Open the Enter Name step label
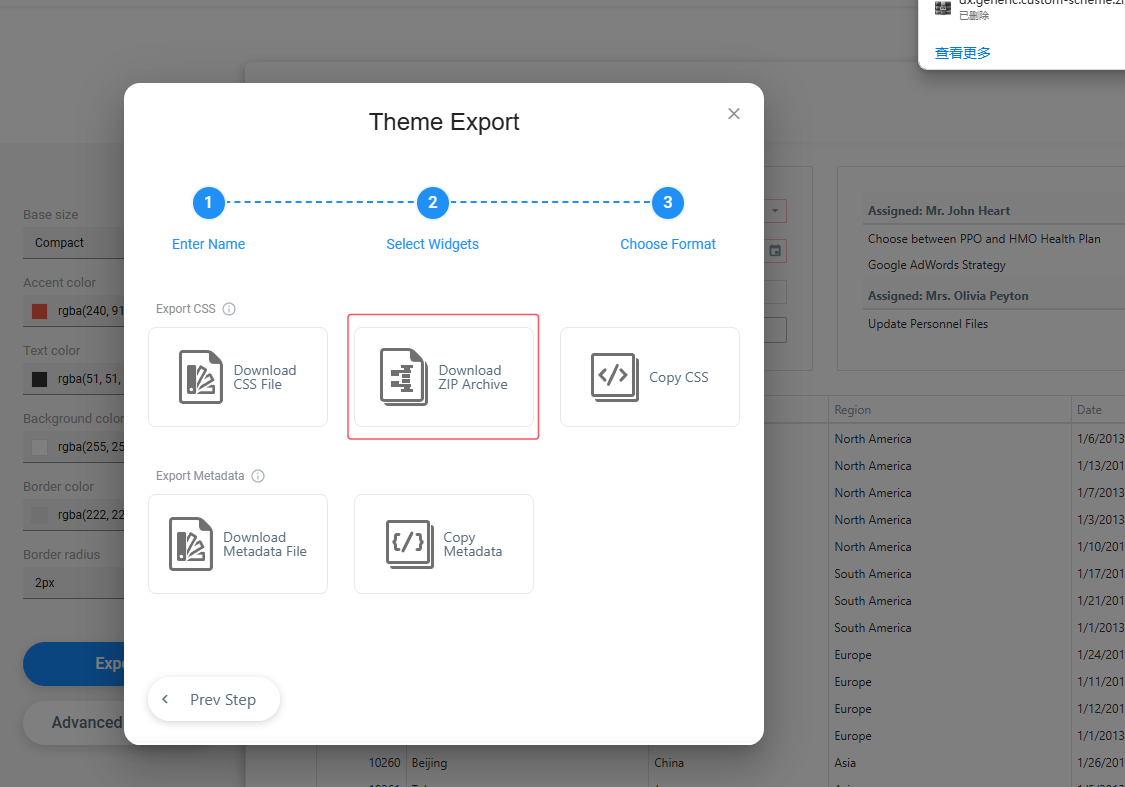 click(209, 244)
